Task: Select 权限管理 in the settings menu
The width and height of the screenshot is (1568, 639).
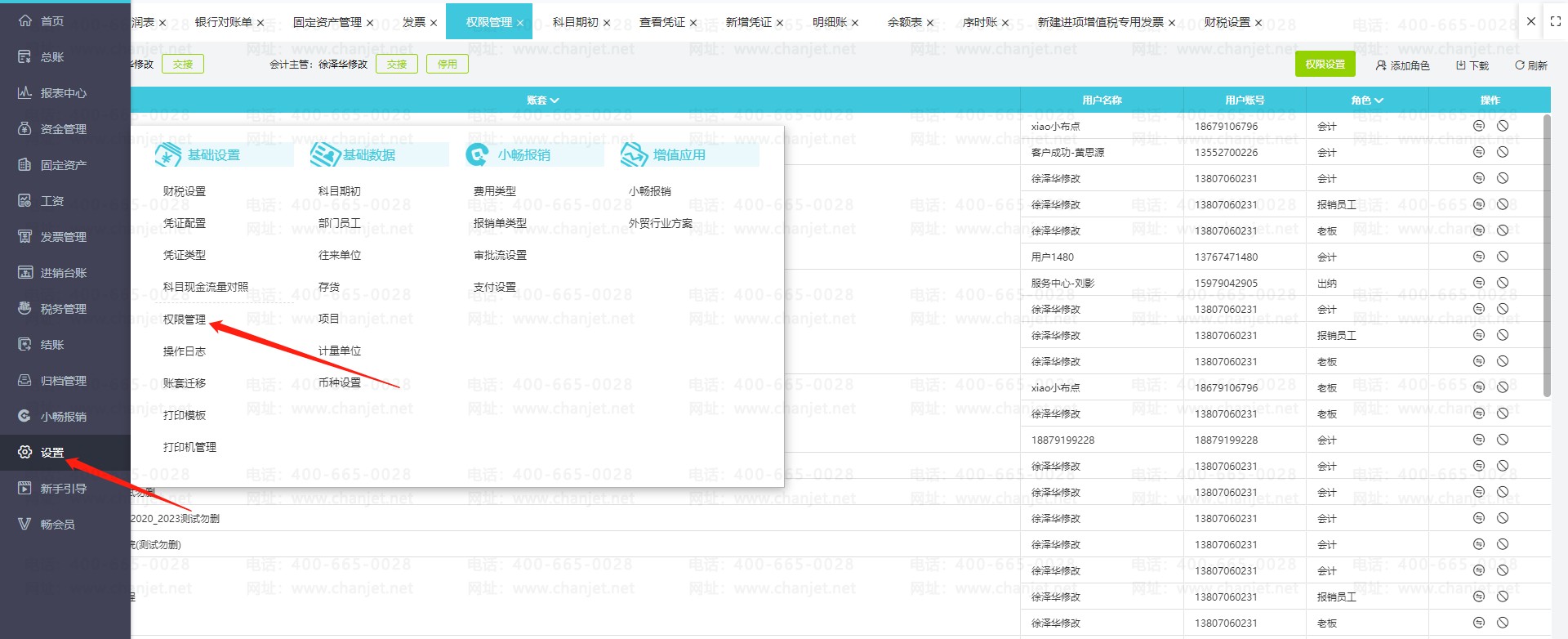Action: coord(185,319)
